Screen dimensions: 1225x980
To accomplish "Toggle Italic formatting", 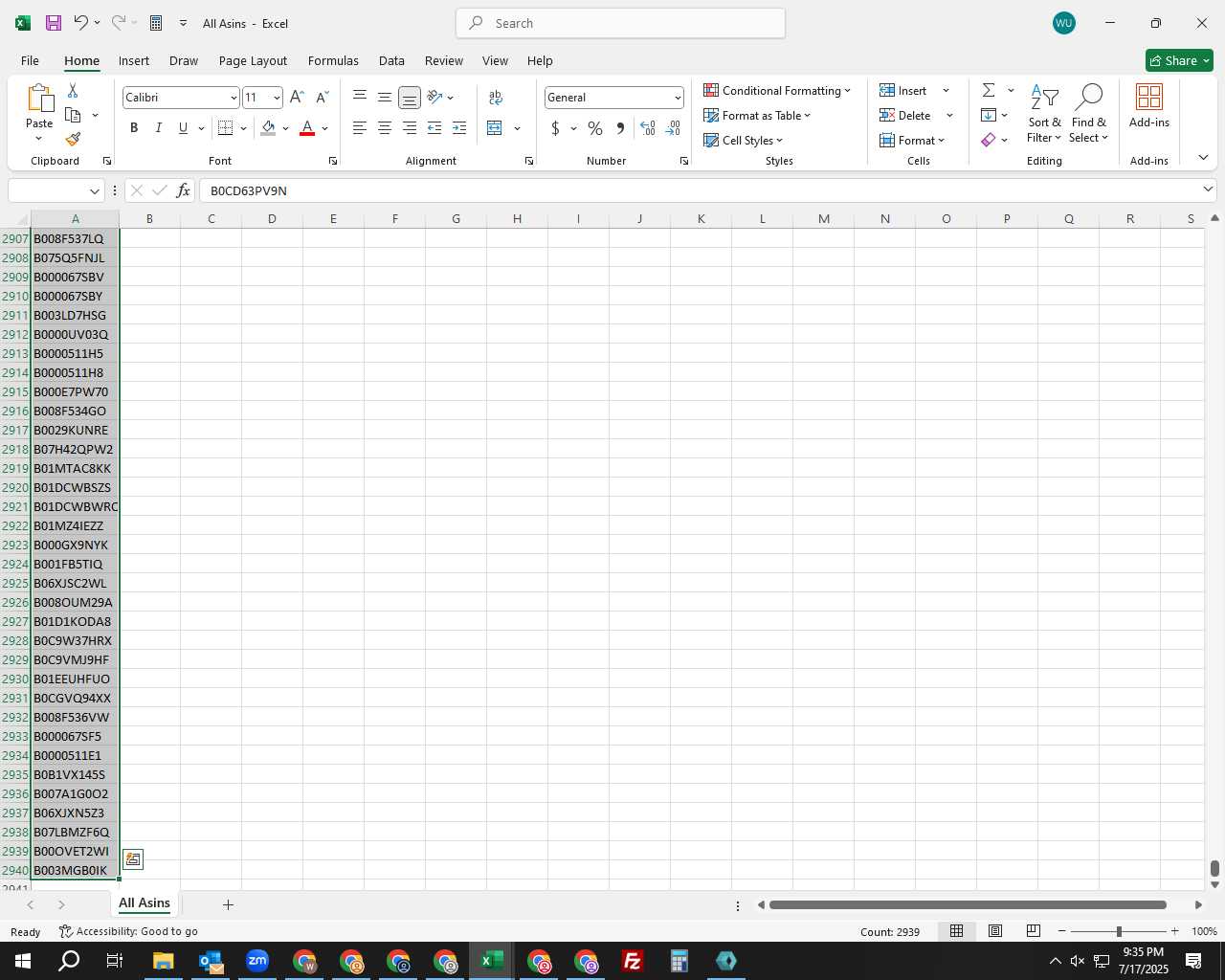I will (159, 128).
